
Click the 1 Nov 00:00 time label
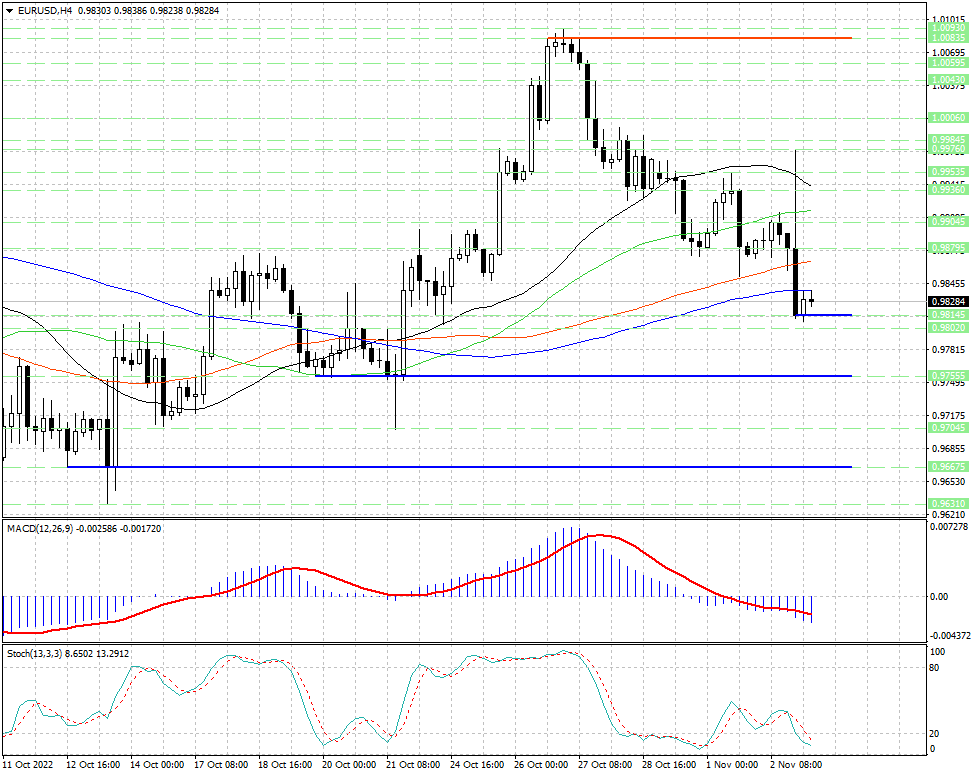(732, 765)
